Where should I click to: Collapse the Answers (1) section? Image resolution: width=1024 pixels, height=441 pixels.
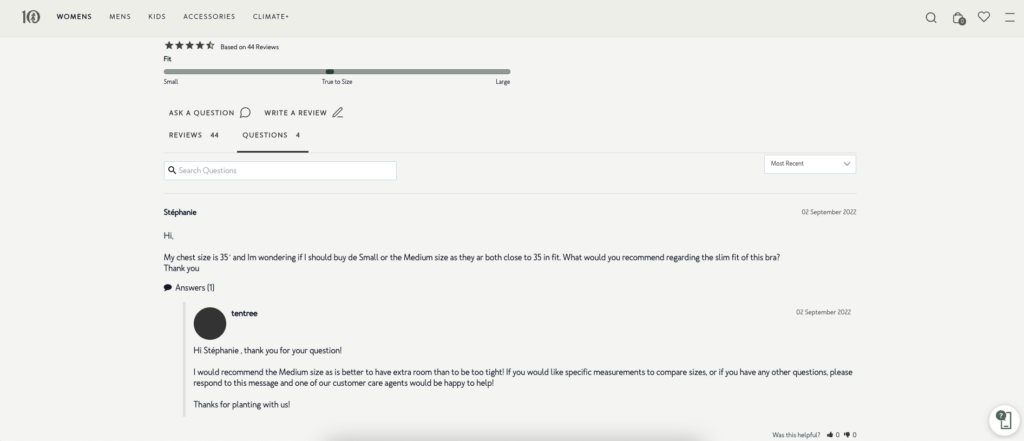(189, 287)
